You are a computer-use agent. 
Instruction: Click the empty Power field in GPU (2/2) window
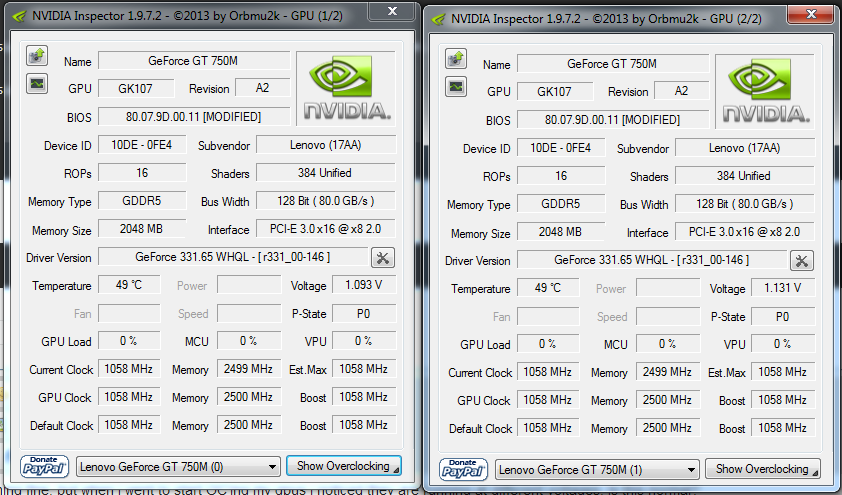point(667,288)
